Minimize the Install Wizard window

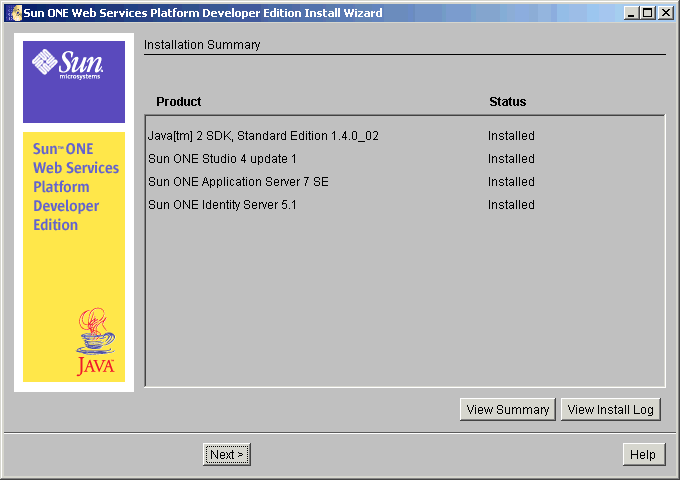(x=631, y=13)
